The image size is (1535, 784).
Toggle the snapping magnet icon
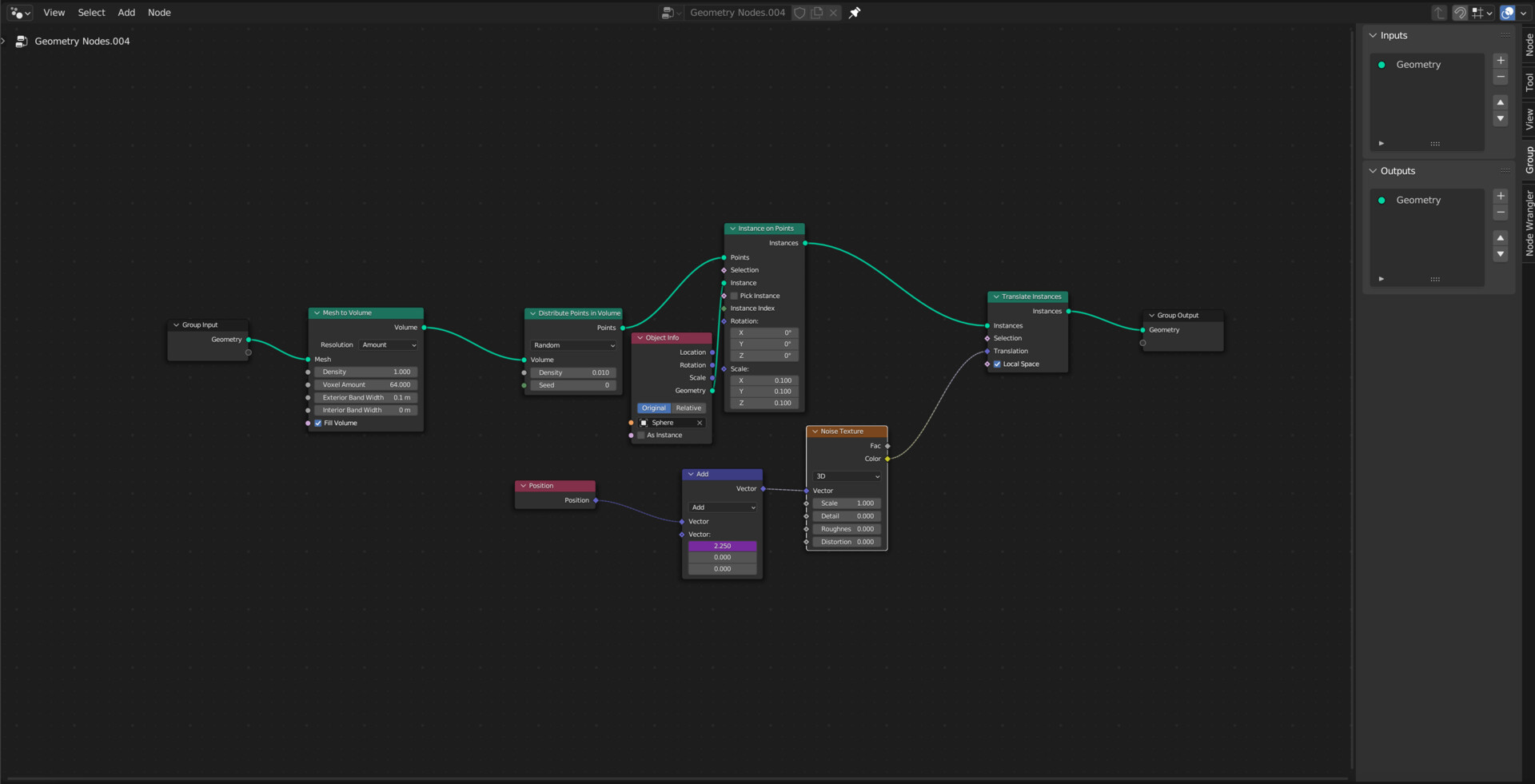(1460, 13)
